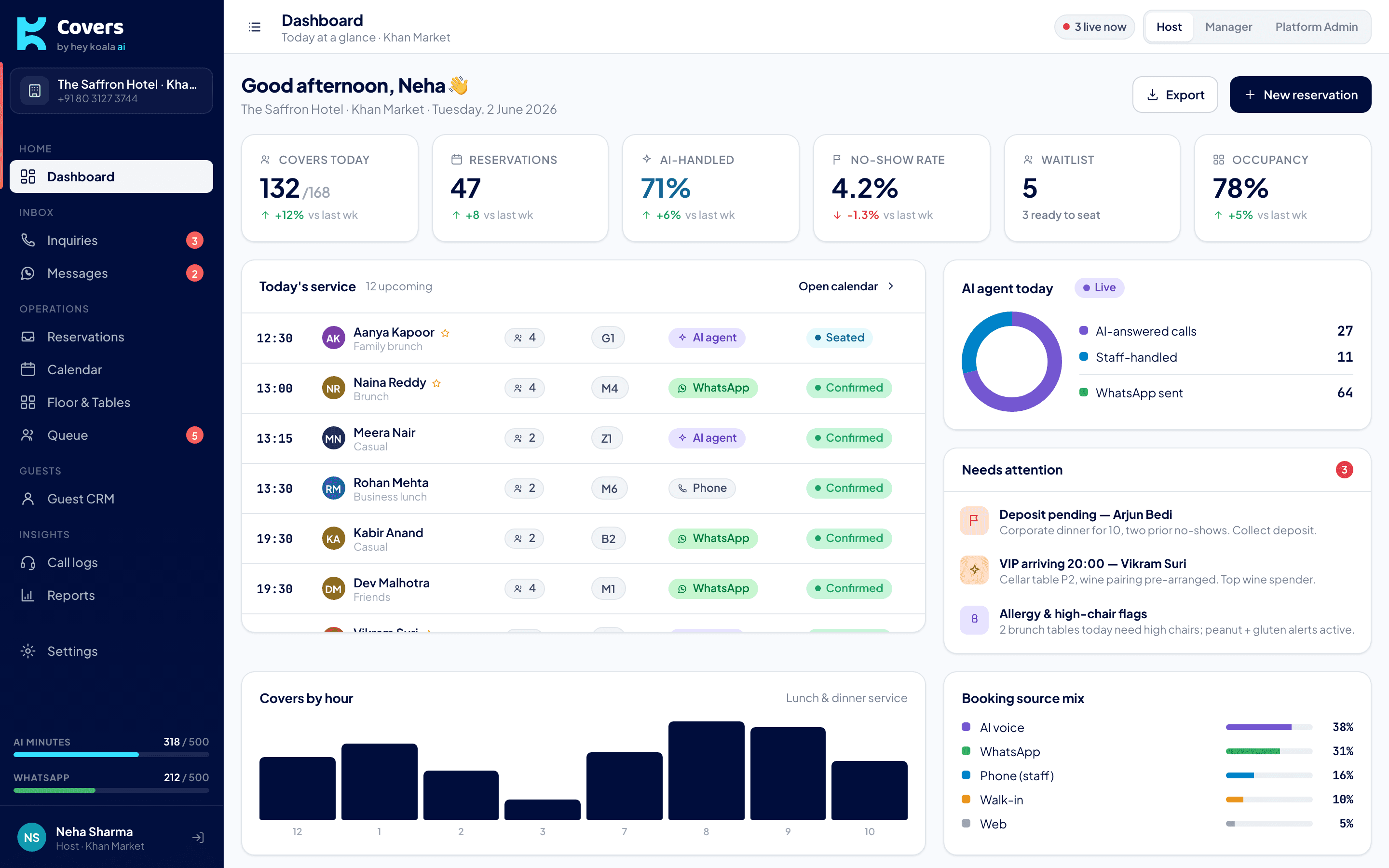Click the hotel building icon in venue selector

pos(34,91)
